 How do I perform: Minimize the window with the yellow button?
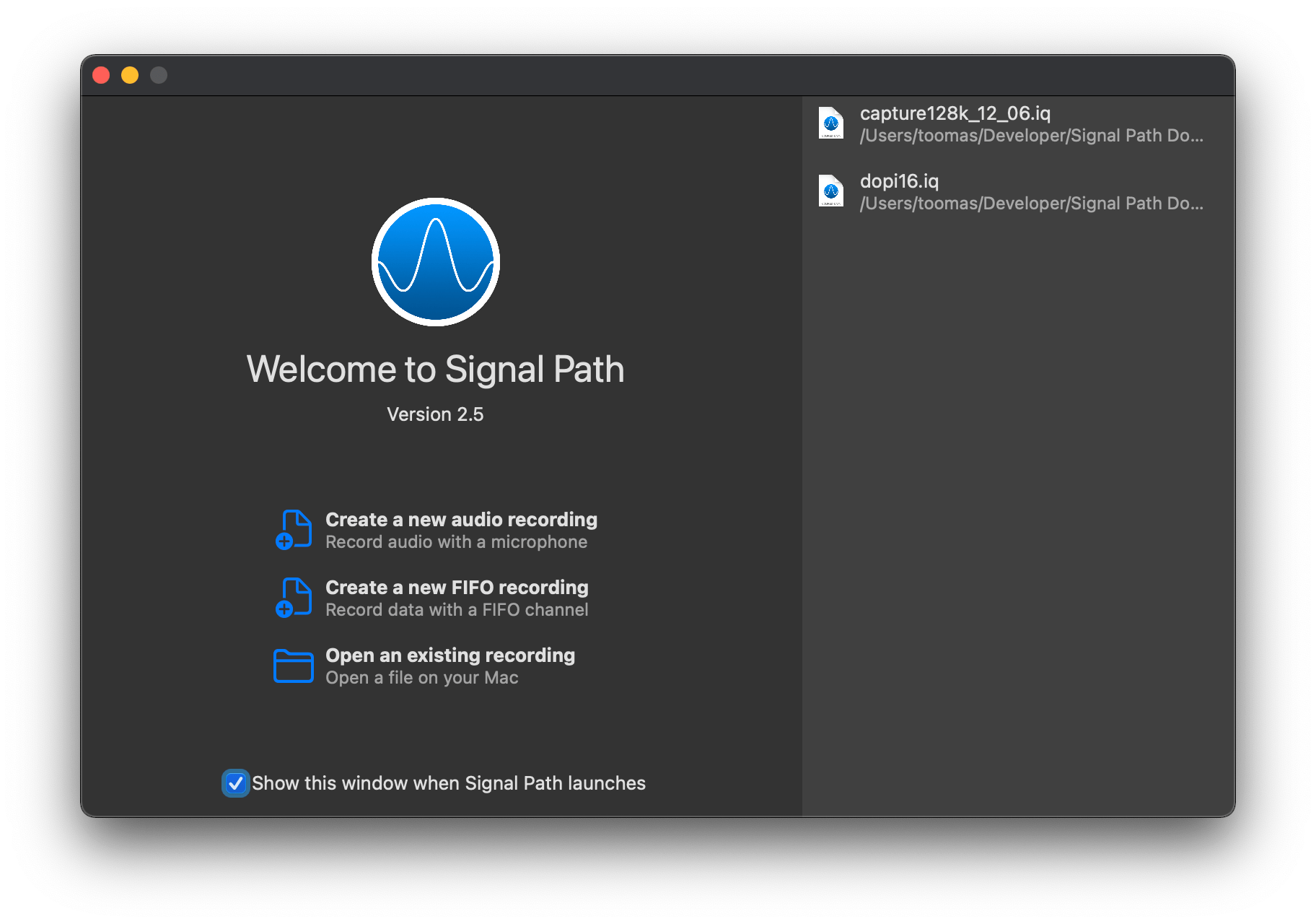pyautogui.click(x=130, y=75)
